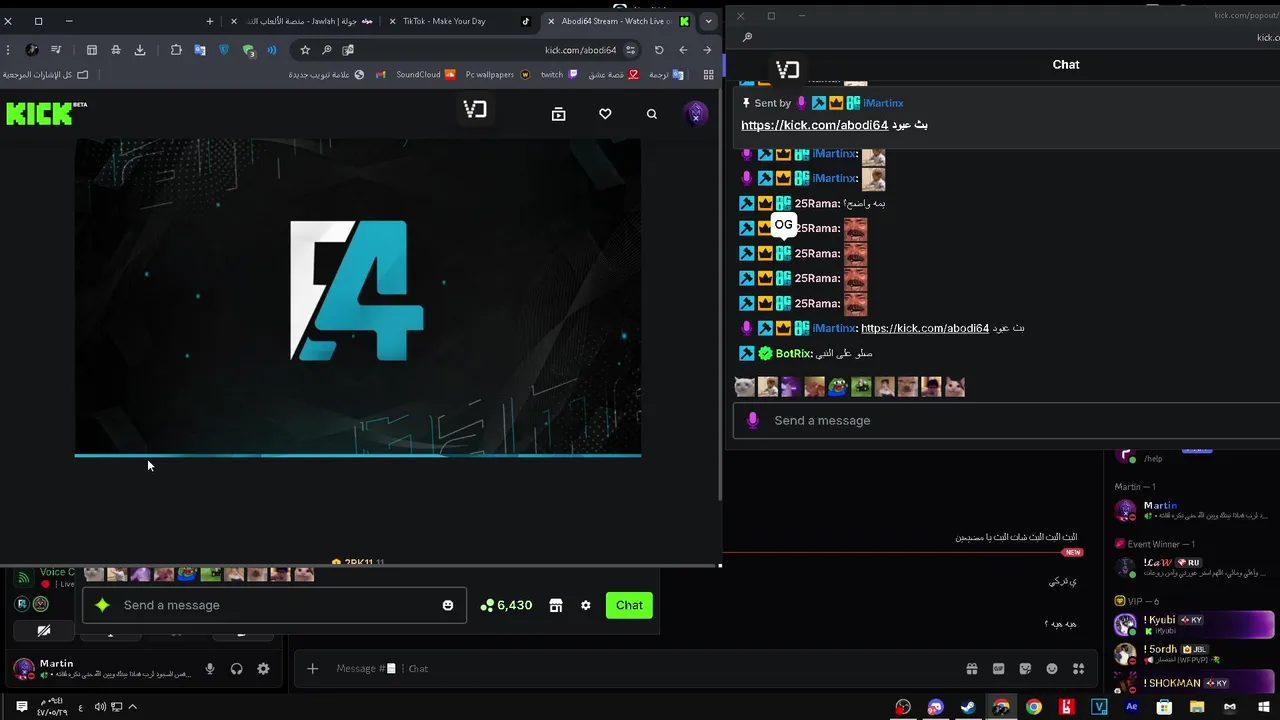Open Google Chrome from the taskbar

1034,707
